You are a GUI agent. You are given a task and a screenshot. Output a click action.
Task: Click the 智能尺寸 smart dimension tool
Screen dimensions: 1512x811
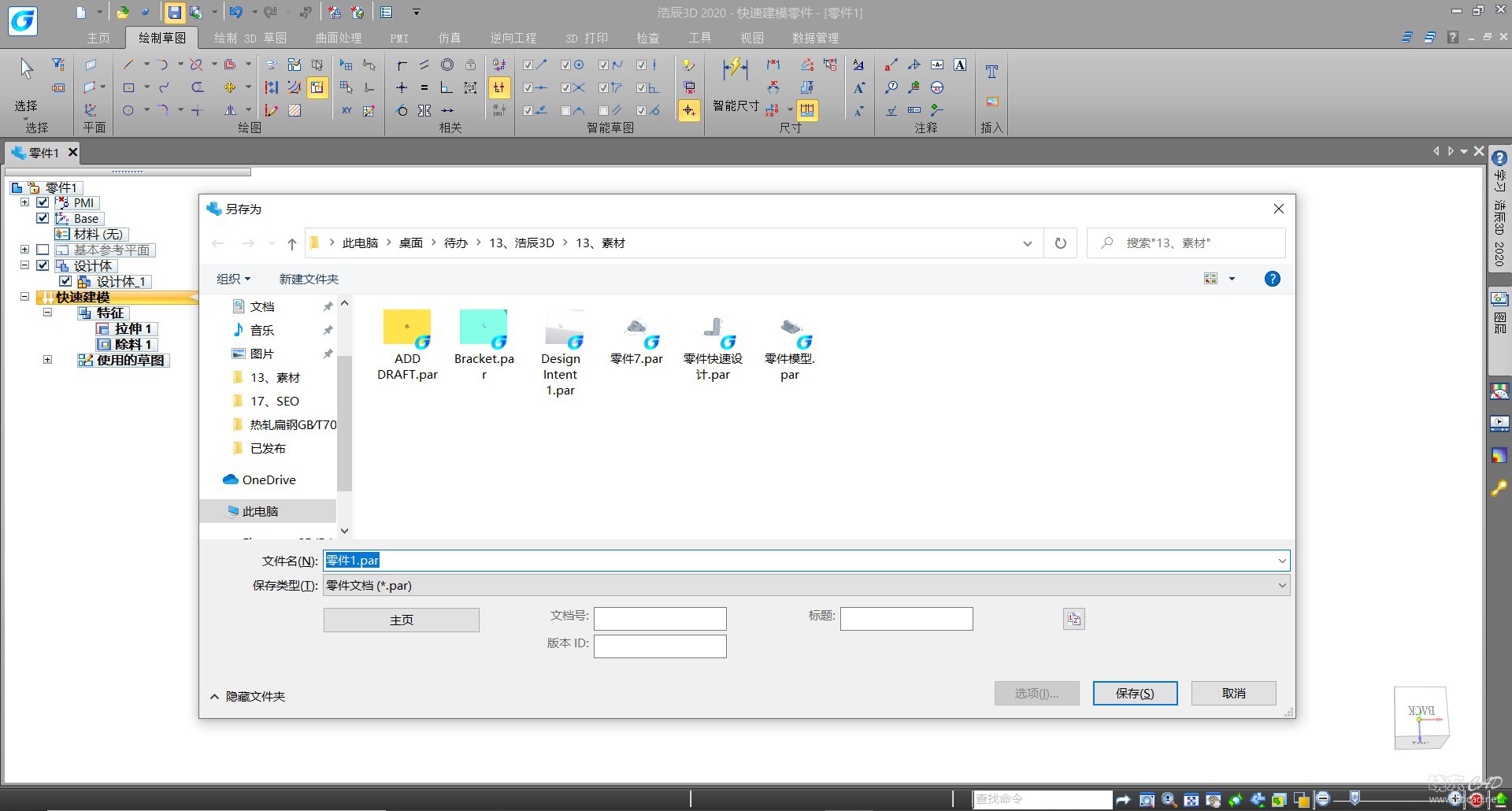(736, 83)
